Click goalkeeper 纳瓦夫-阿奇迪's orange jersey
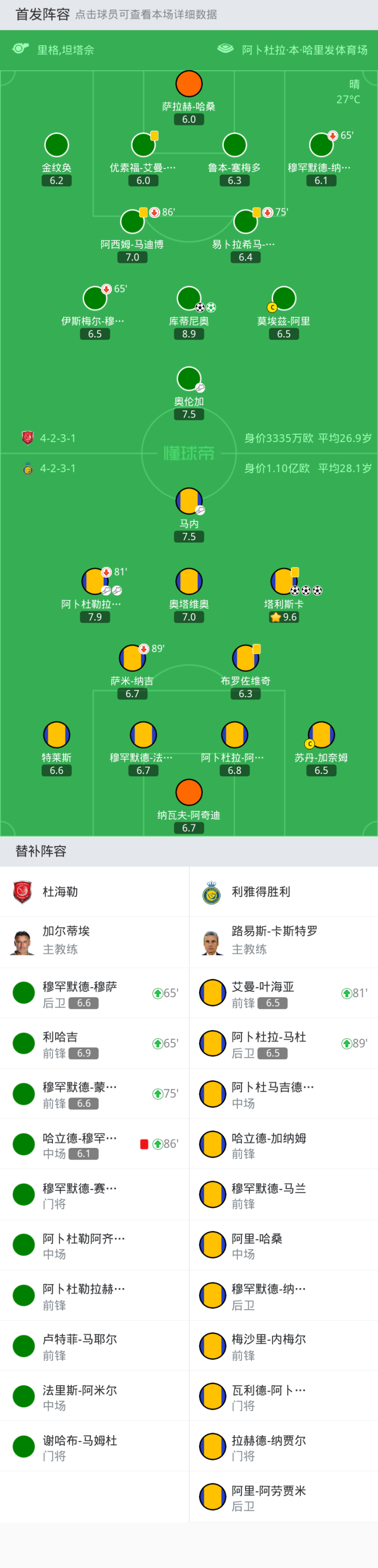This screenshot has height=1568, width=378. tap(188, 792)
